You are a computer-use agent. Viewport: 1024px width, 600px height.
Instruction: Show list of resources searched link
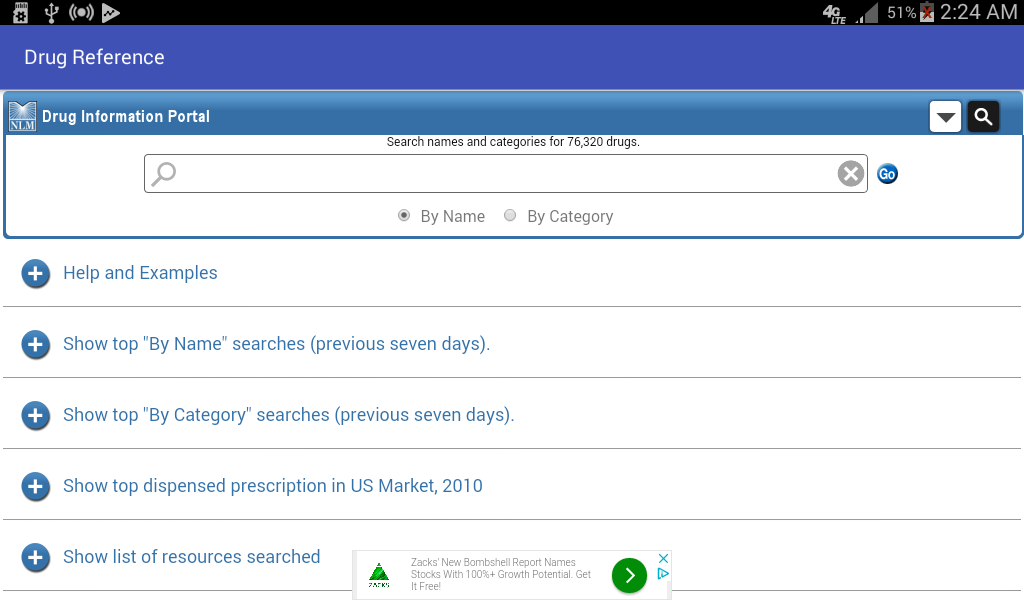coord(191,557)
